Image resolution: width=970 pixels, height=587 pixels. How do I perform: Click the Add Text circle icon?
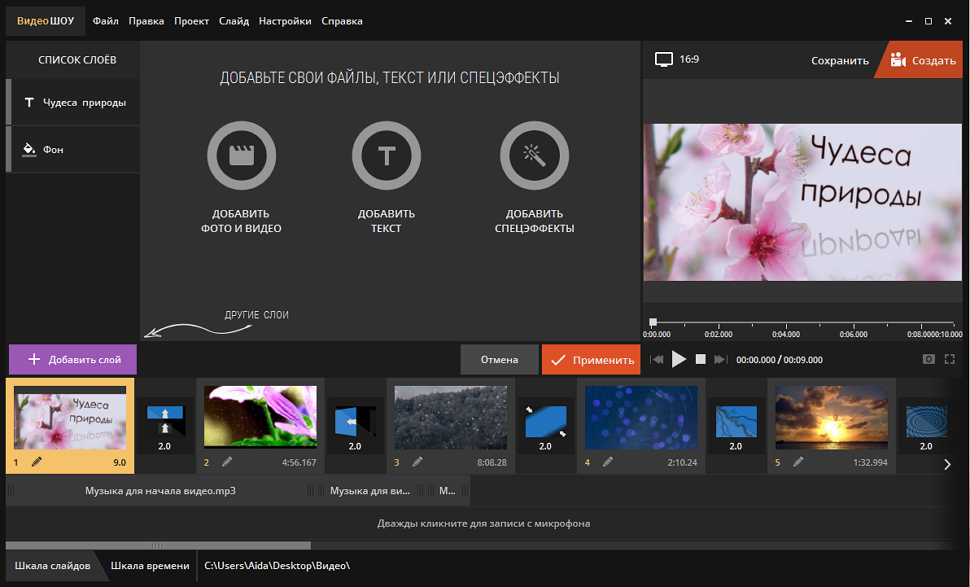[x=386, y=155]
